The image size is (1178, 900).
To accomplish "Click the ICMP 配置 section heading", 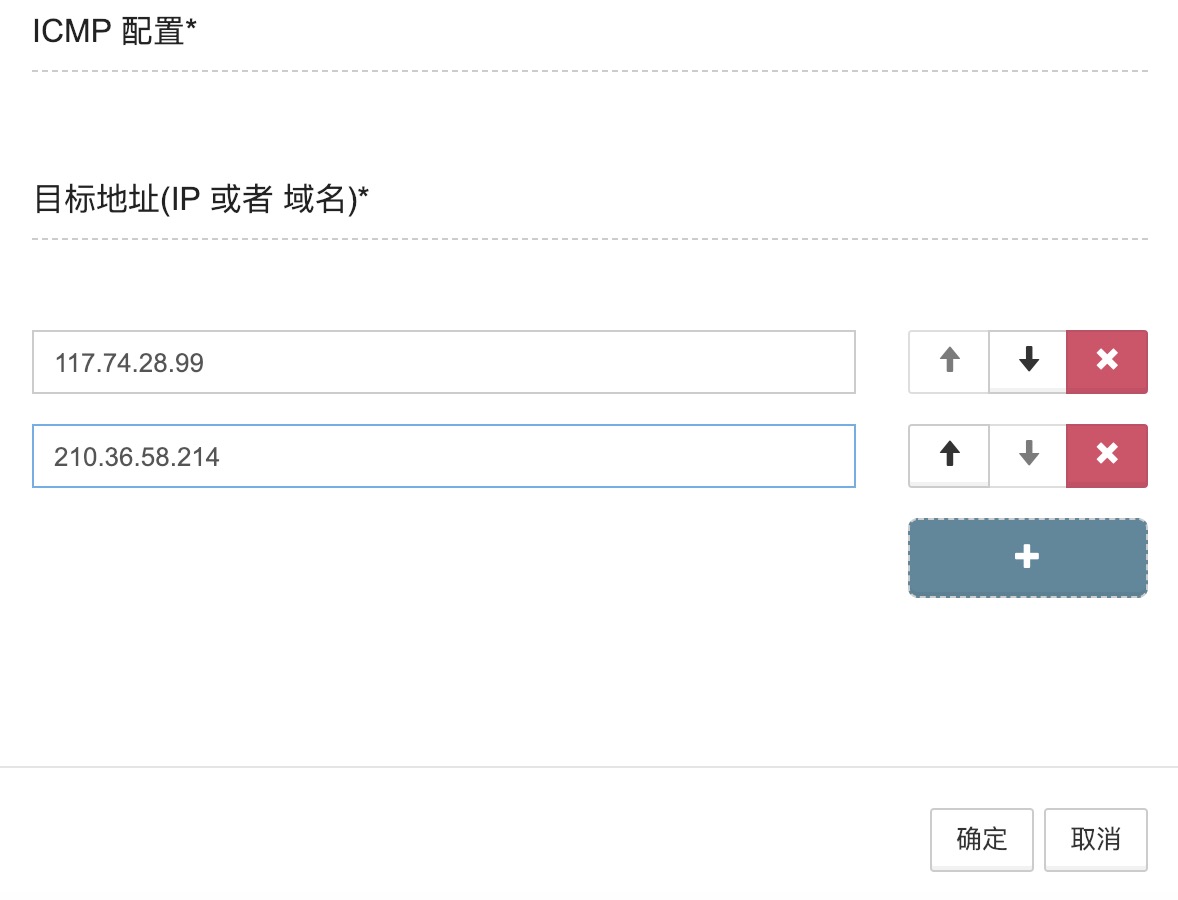I will point(109,33).
